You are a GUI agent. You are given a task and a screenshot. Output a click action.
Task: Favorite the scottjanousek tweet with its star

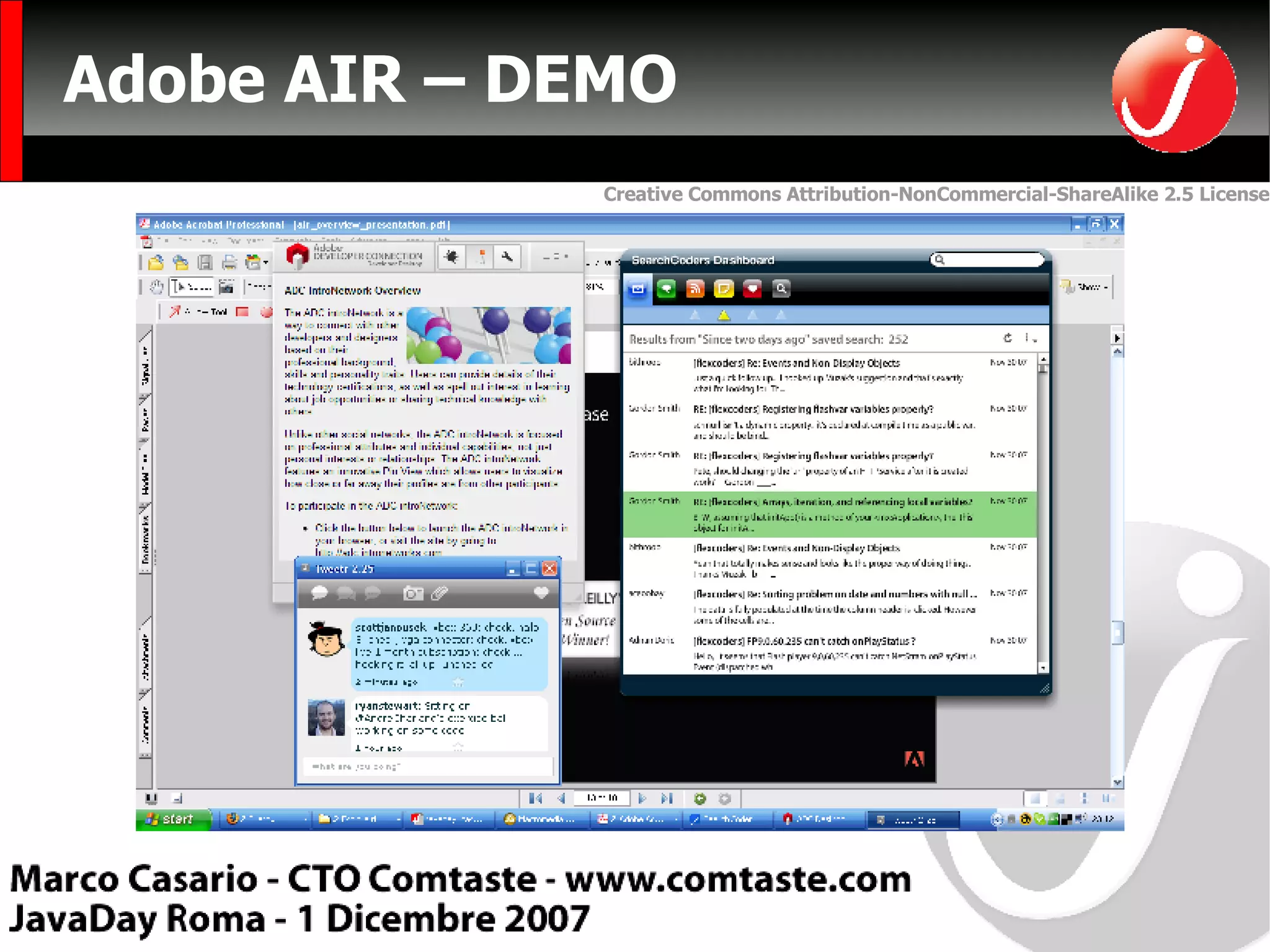coord(458,682)
